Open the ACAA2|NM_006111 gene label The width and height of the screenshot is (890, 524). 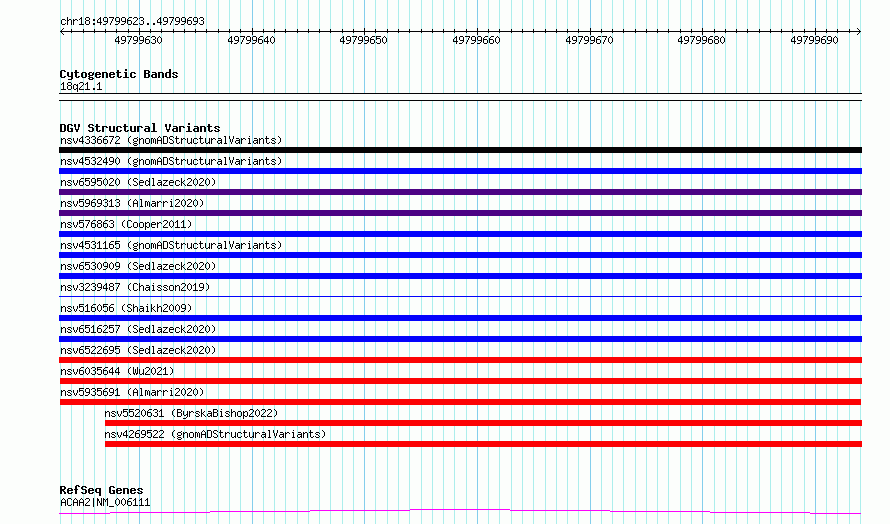coord(105,502)
